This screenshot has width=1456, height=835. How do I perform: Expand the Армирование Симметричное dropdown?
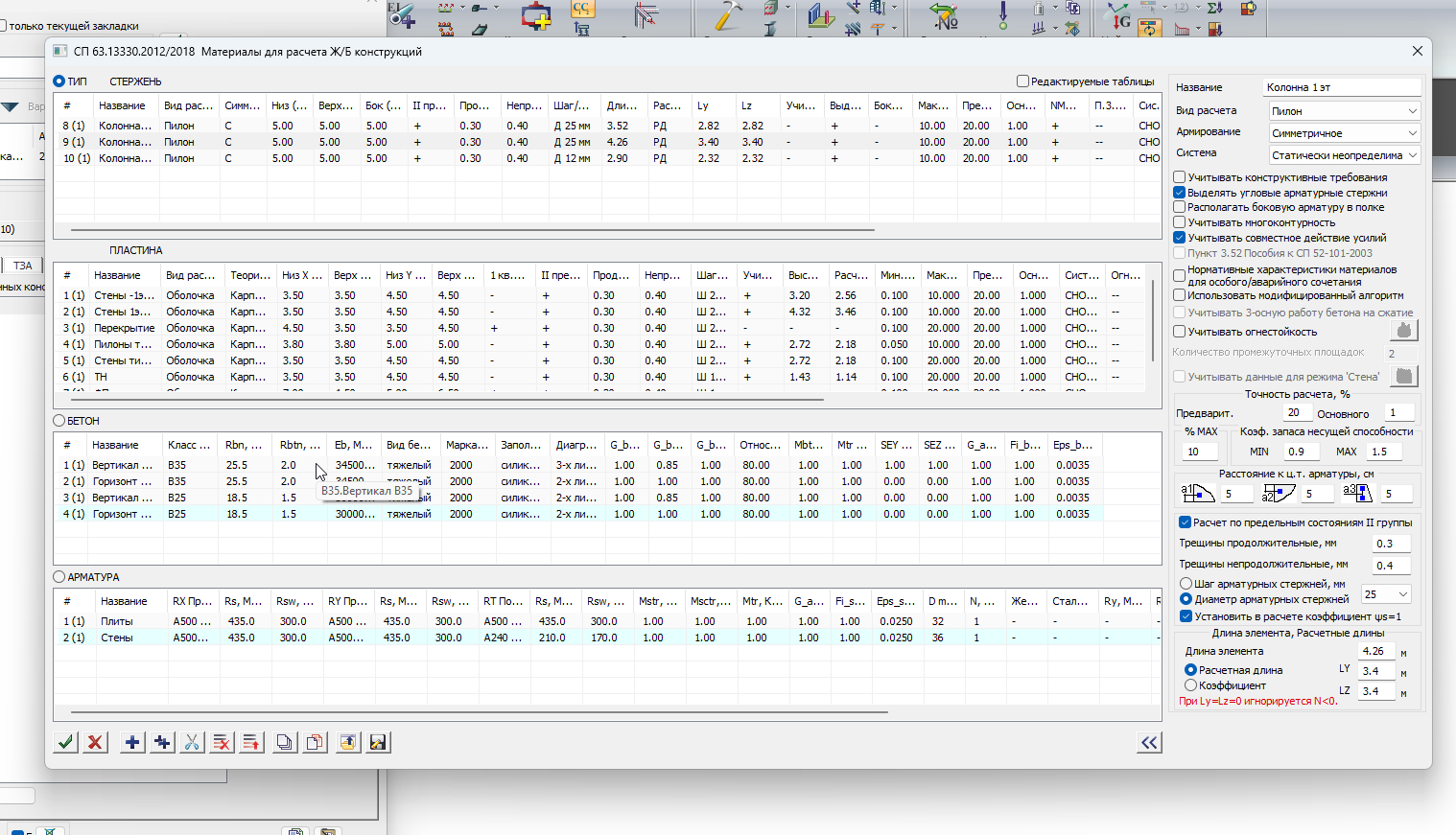tap(1343, 133)
